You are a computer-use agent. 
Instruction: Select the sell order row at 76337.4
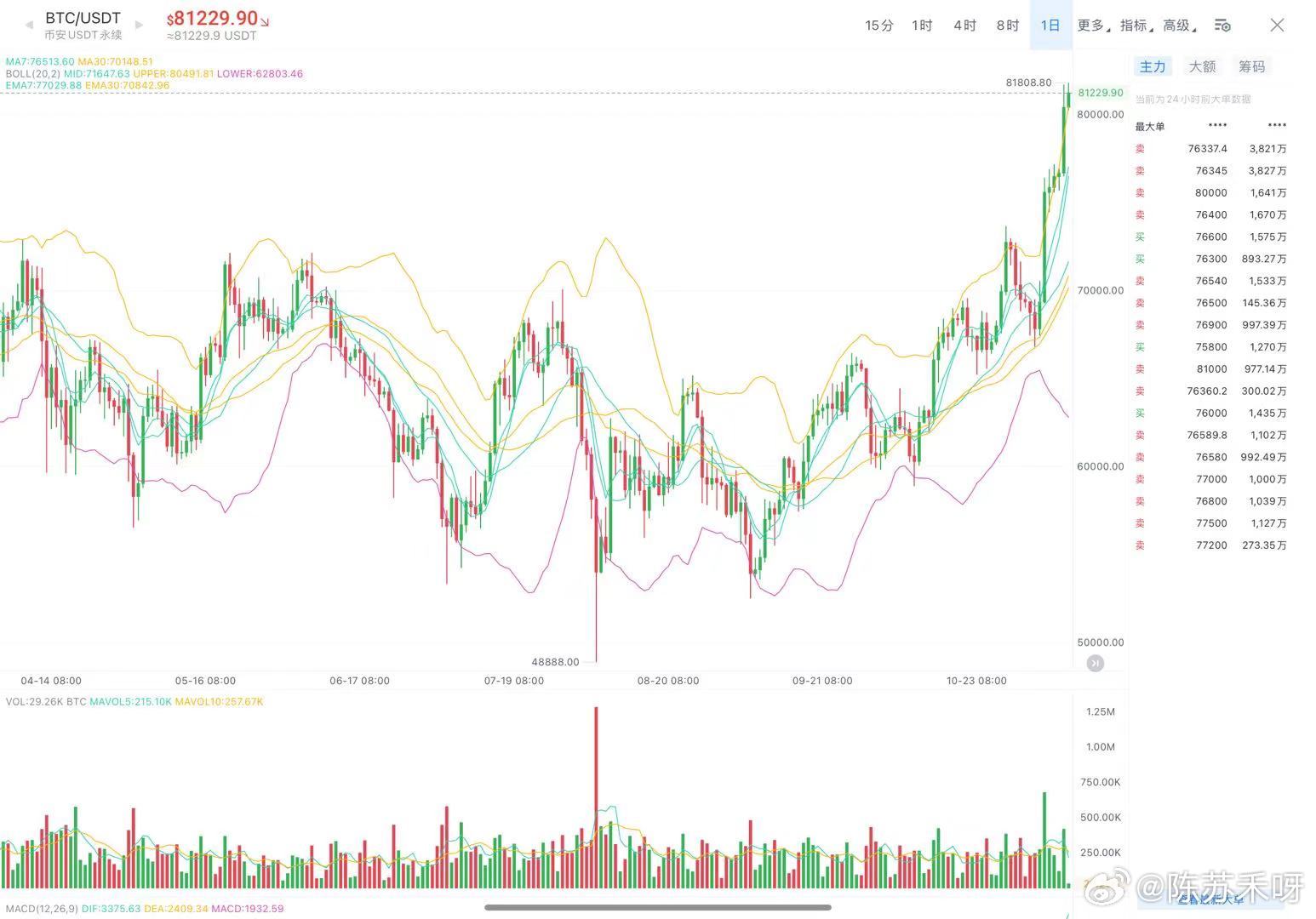[1210, 149]
